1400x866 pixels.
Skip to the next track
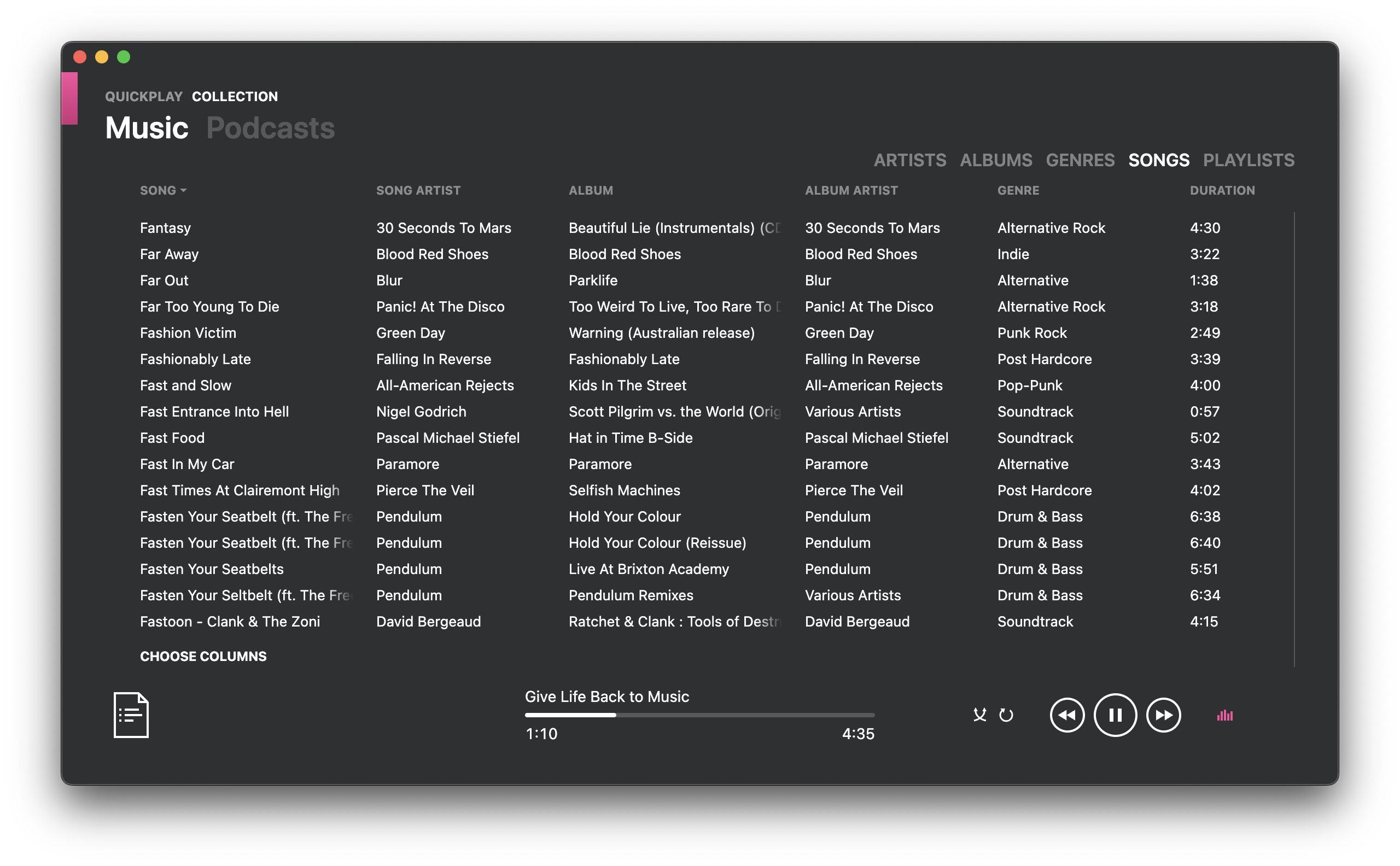coord(1163,715)
